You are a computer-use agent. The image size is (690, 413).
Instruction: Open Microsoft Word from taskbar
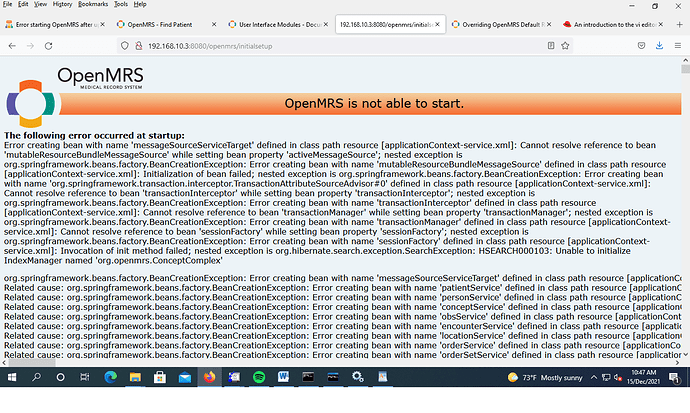pyautogui.click(x=283, y=377)
